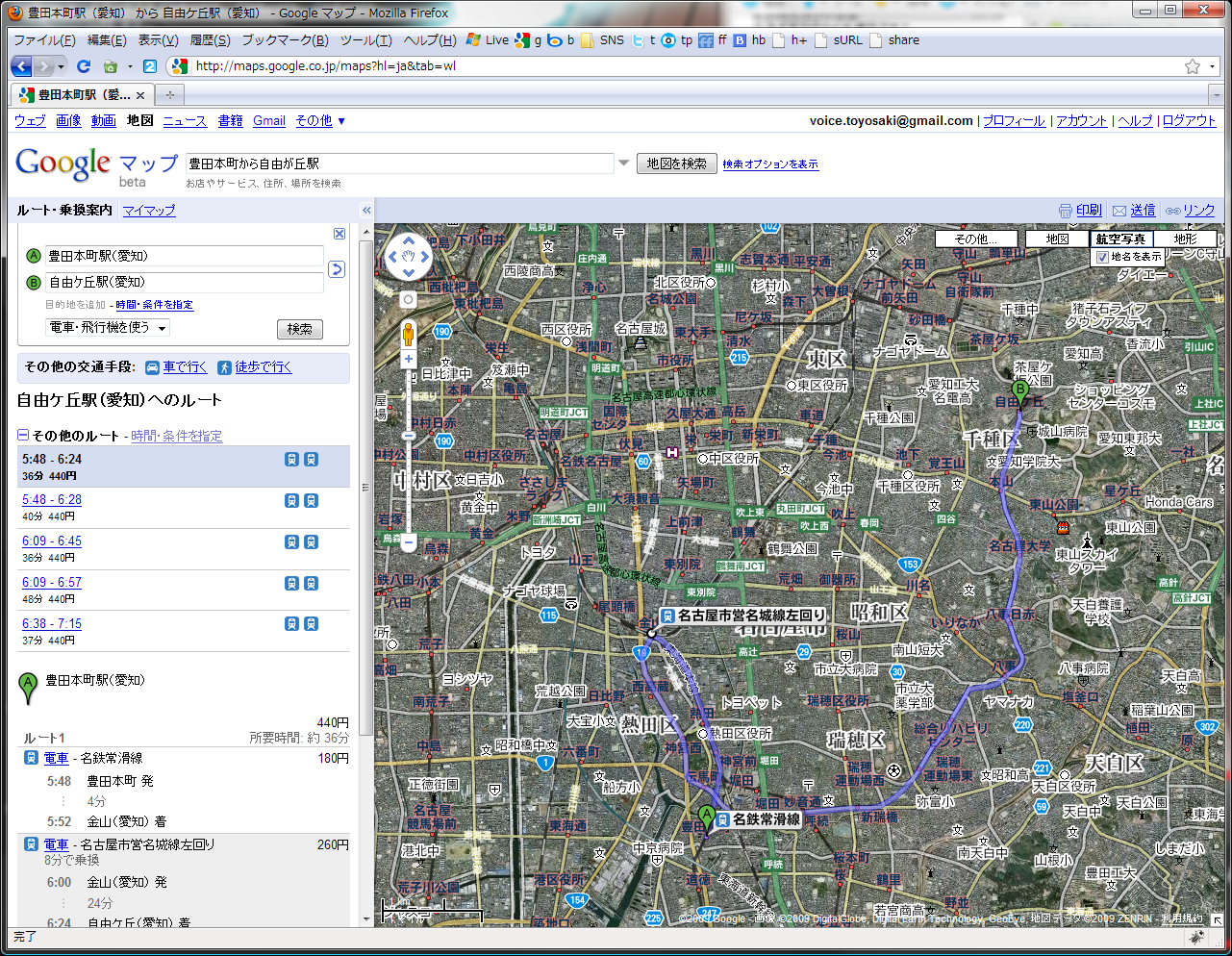Open the 履歴 menu
This screenshot has width=1232, height=956.
click(x=210, y=40)
